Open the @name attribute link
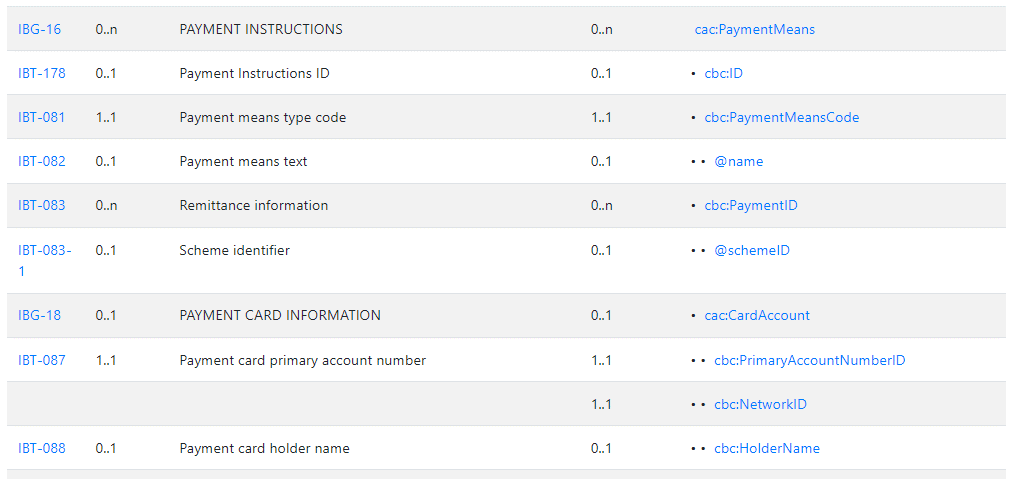The height and width of the screenshot is (479, 1011). 738,161
